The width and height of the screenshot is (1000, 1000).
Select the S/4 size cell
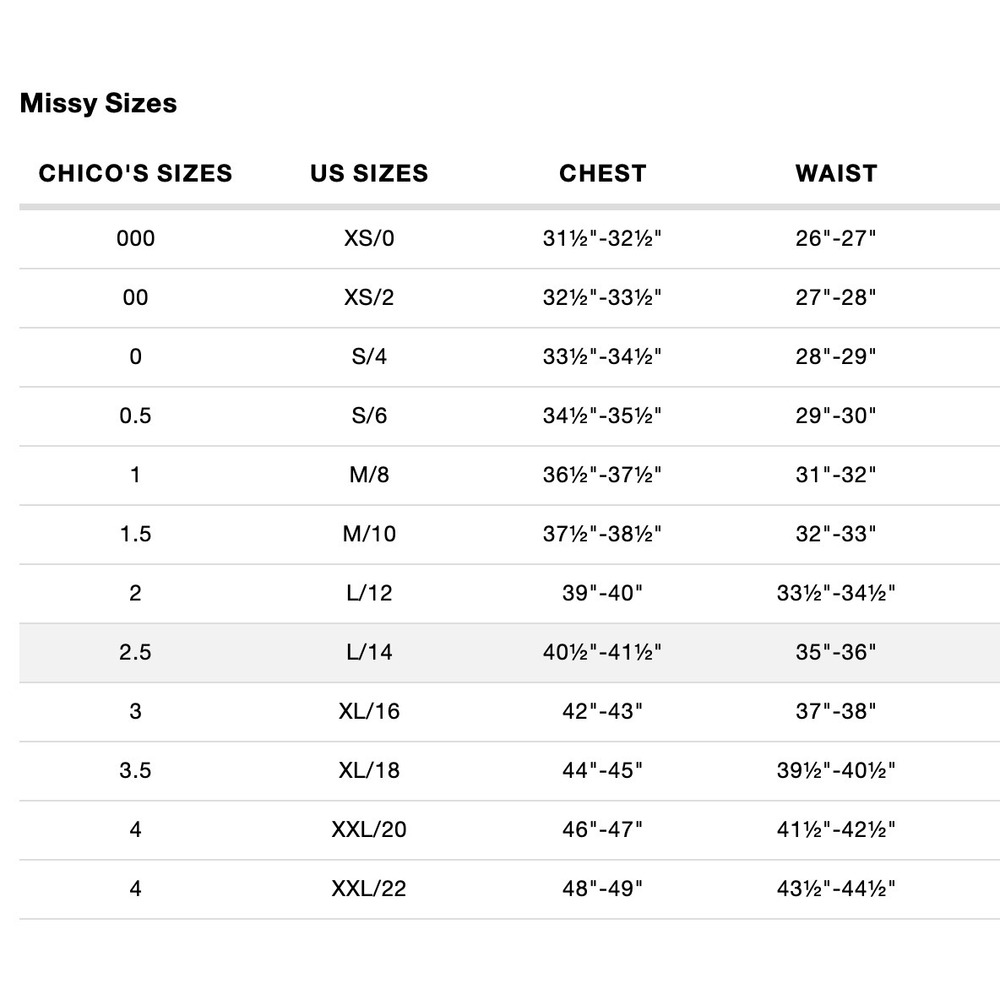[x=369, y=357]
